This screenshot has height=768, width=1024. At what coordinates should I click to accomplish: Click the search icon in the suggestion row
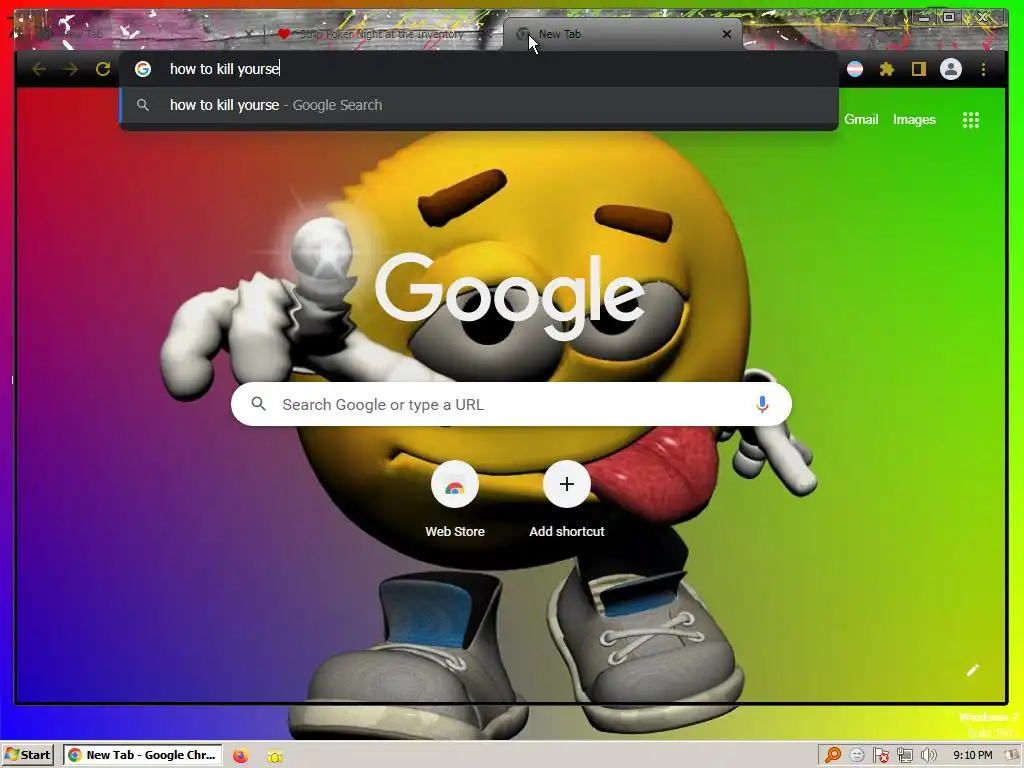[x=143, y=105]
